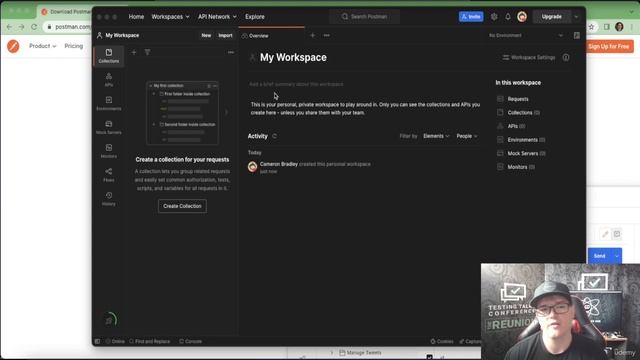Open the collections panel three-dot menu
The width and height of the screenshot is (640, 360).
tap(231, 52)
